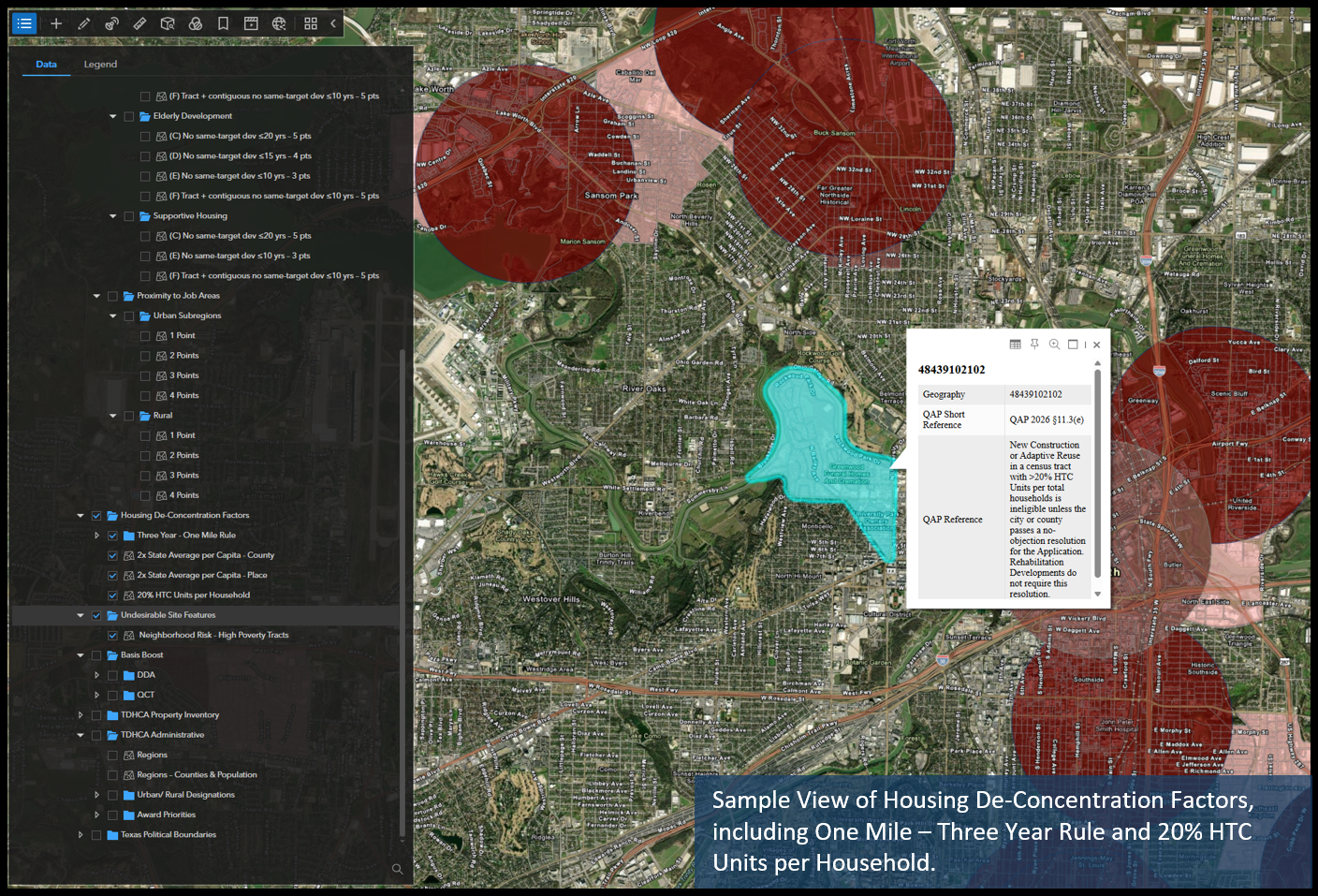The height and width of the screenshot is (896, 1318).
Task: Expand the Texas Political Boundaries group
Action: (81, 834)
